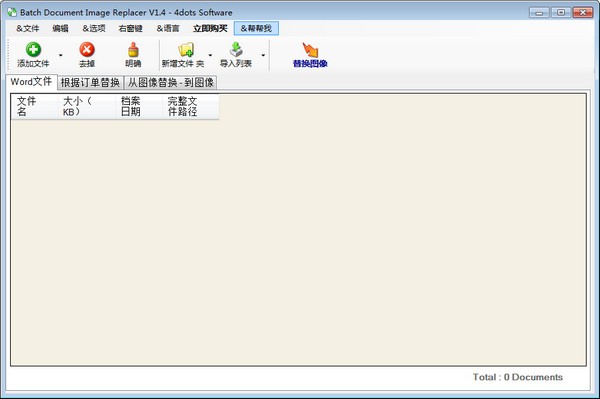The height and width of the screenshot is (399, 600).
Task: Open the &选项 (Options) menu
Action: point(94,28)
